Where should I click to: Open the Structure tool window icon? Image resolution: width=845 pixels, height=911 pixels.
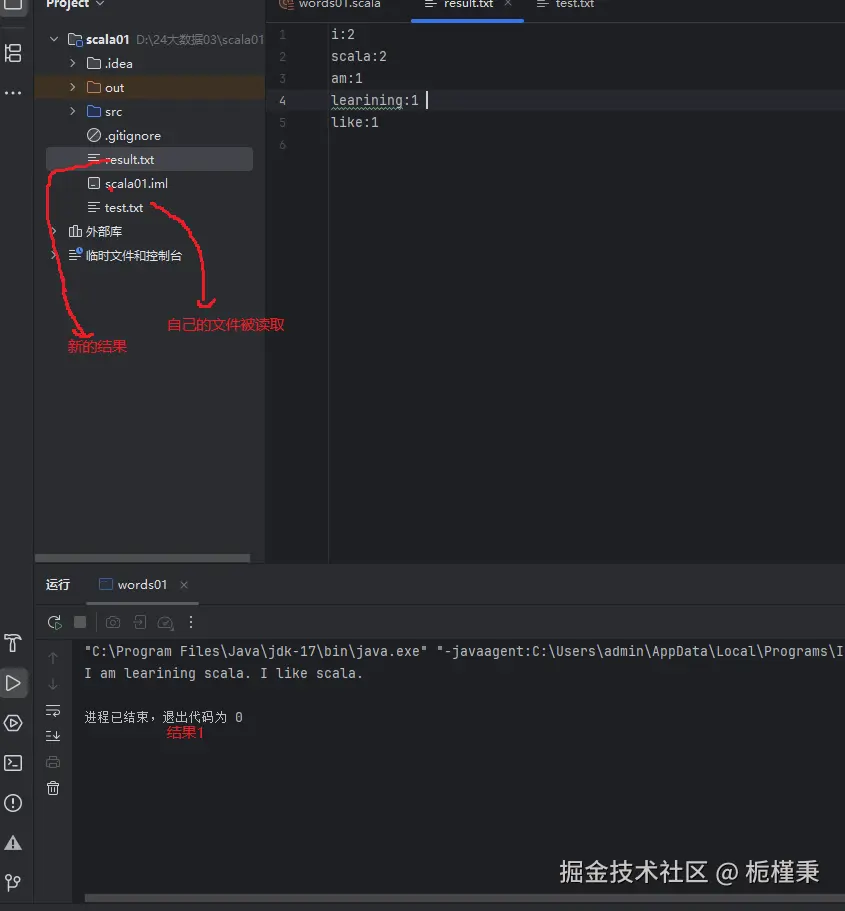coord(13,53)
